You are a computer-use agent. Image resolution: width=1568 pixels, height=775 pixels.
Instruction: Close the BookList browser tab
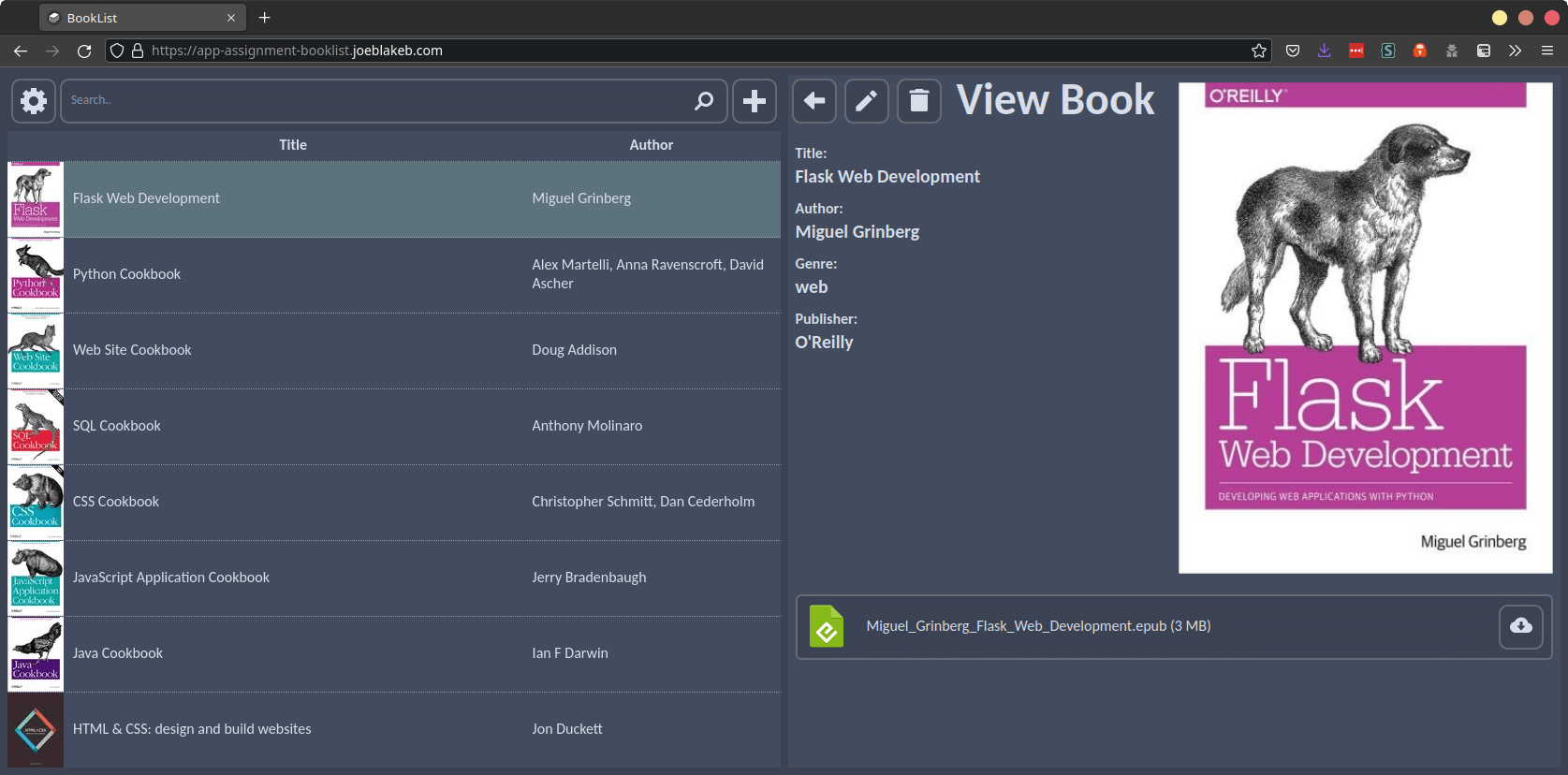(231, 18)
